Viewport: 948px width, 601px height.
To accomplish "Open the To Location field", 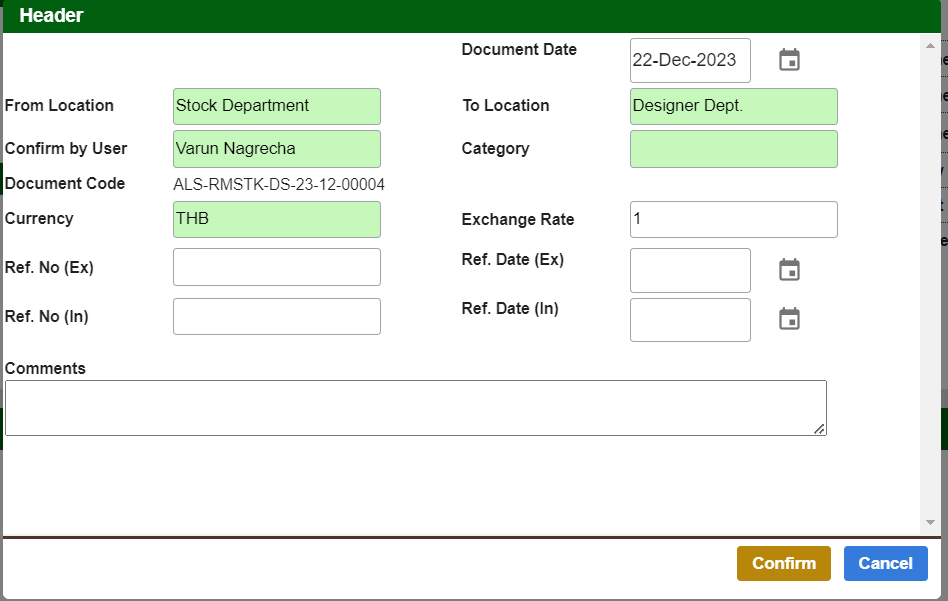I will pyautogui.click(x=733, y=106).
